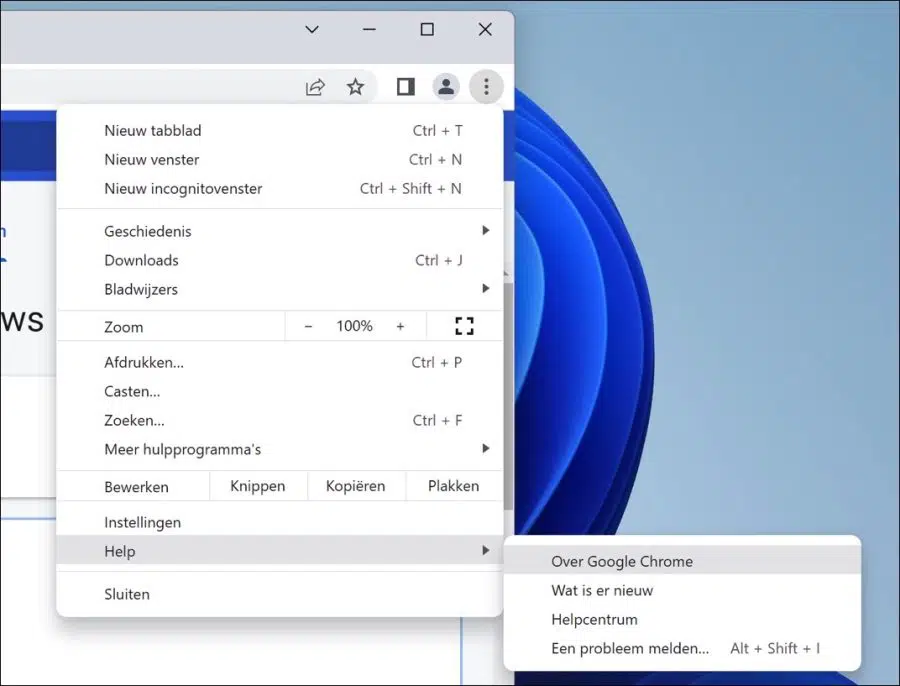
Task: Open the side panel icon
Action: [x=406, y=87]
